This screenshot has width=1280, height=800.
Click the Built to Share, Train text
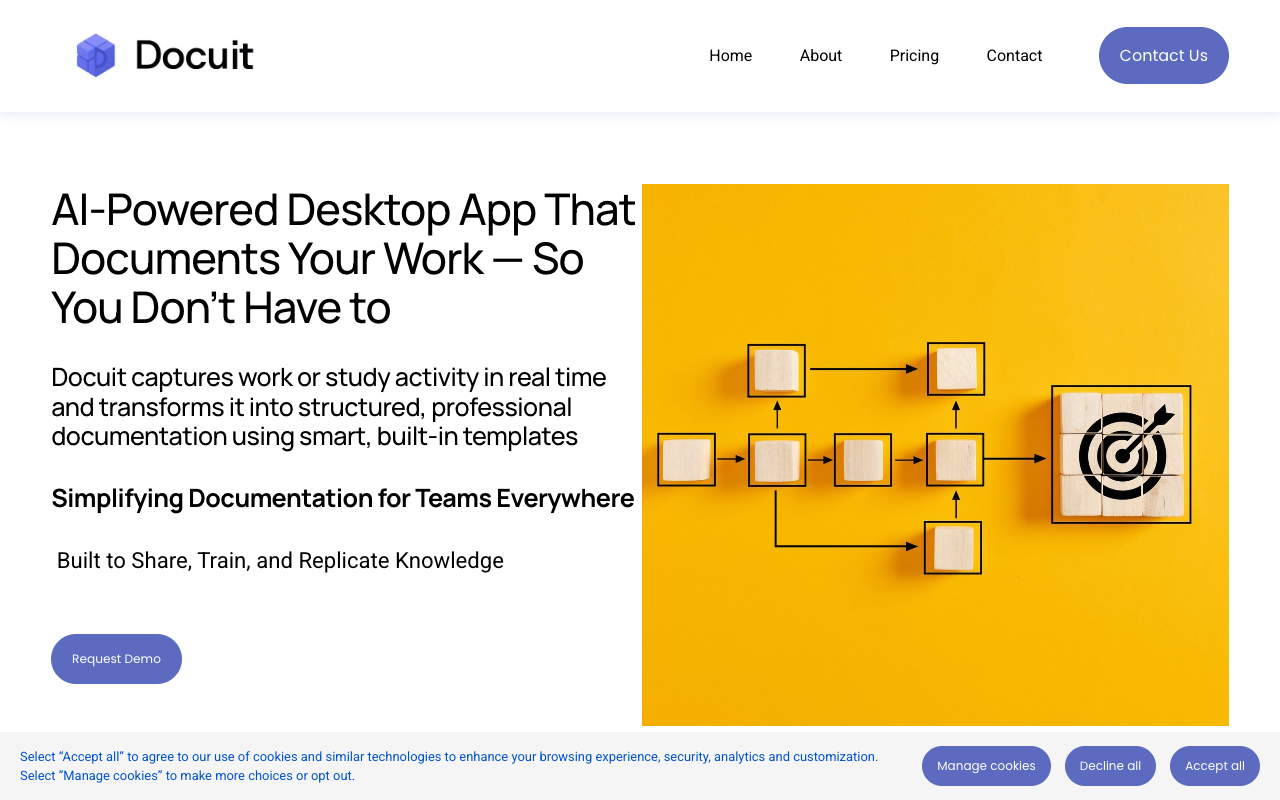pyautogui.click(x=280, y=560)
